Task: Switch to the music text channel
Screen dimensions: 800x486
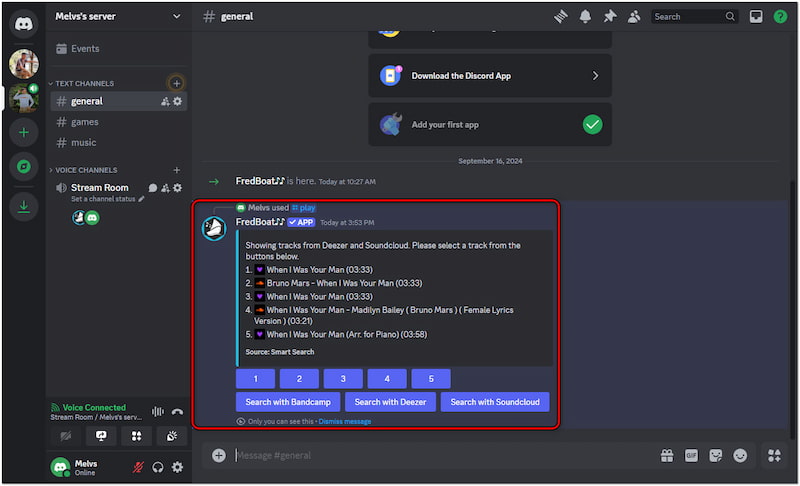Action: tap(83, 143)
